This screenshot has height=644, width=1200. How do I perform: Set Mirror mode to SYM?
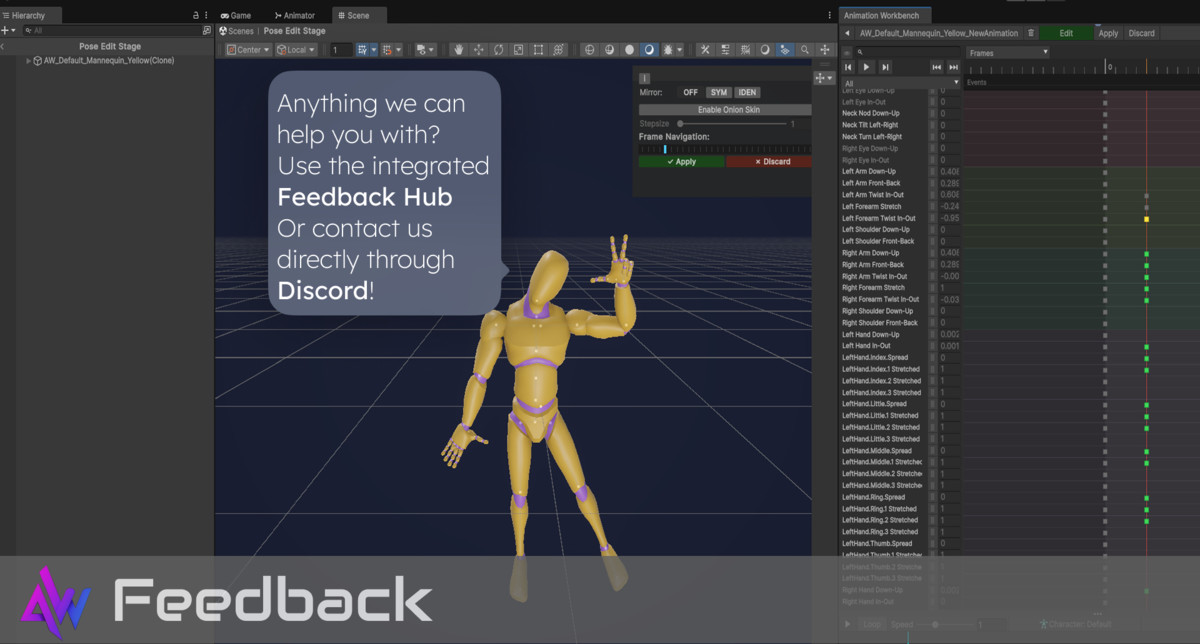coord(719,92)
